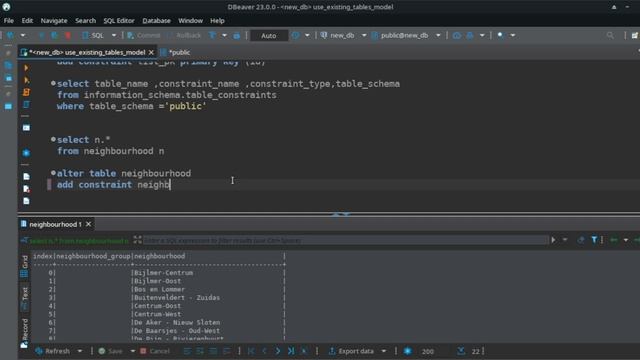Click the neighbourhood_group column header
The image size is (640, 360).
[93, 256]
